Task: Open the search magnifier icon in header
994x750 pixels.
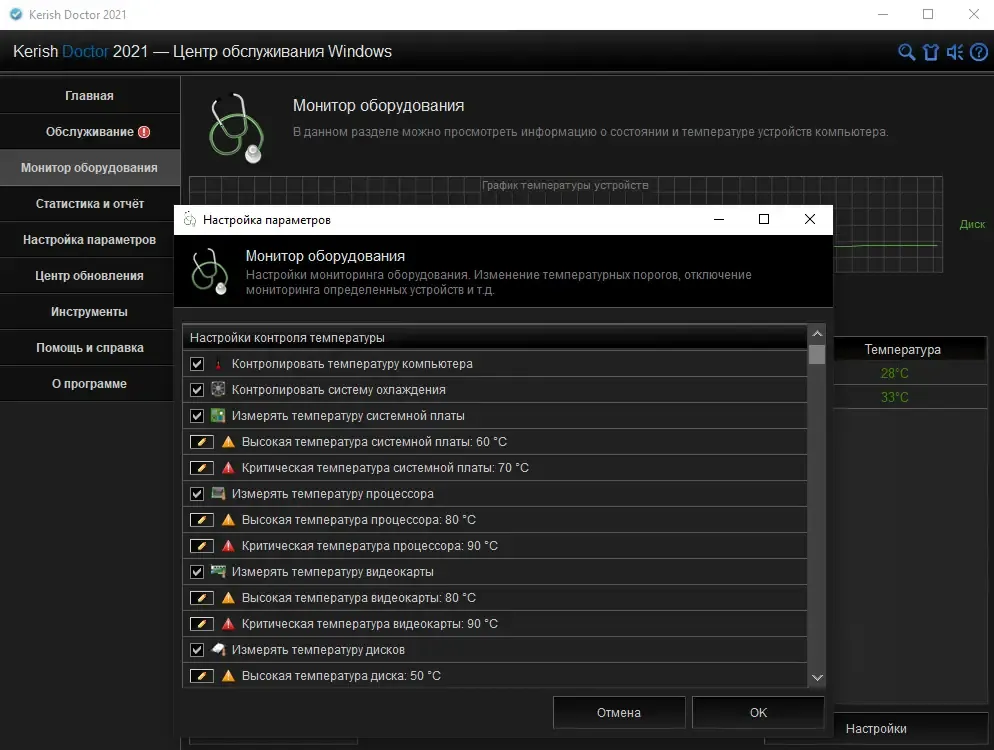Action: pos(907,52)
